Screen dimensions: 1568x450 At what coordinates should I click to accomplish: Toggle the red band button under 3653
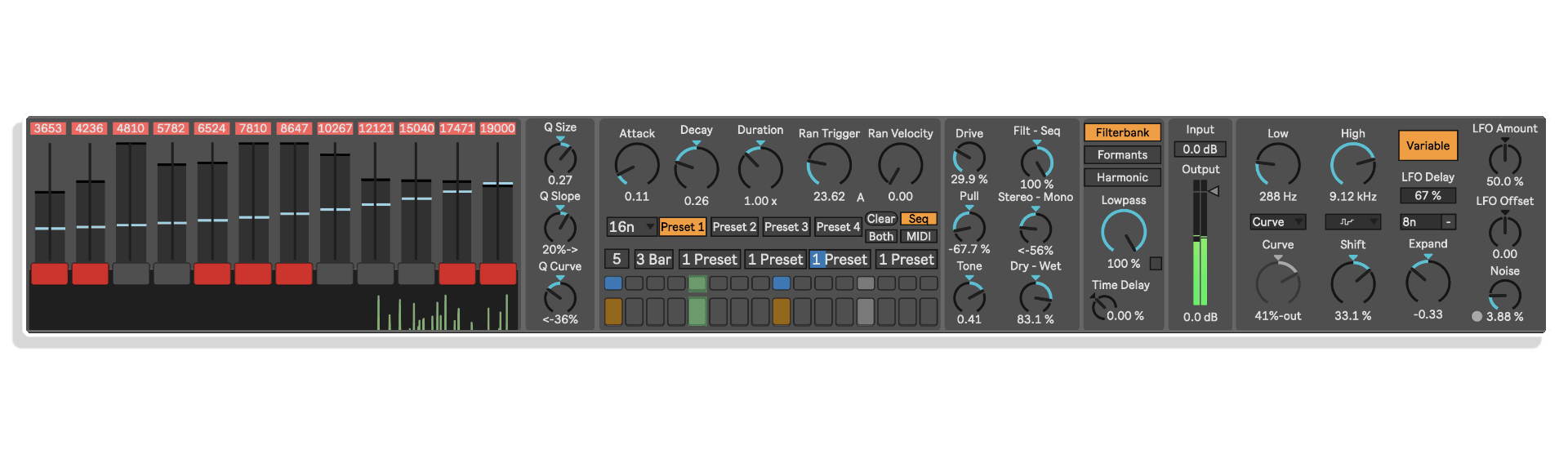click(49, 274)
